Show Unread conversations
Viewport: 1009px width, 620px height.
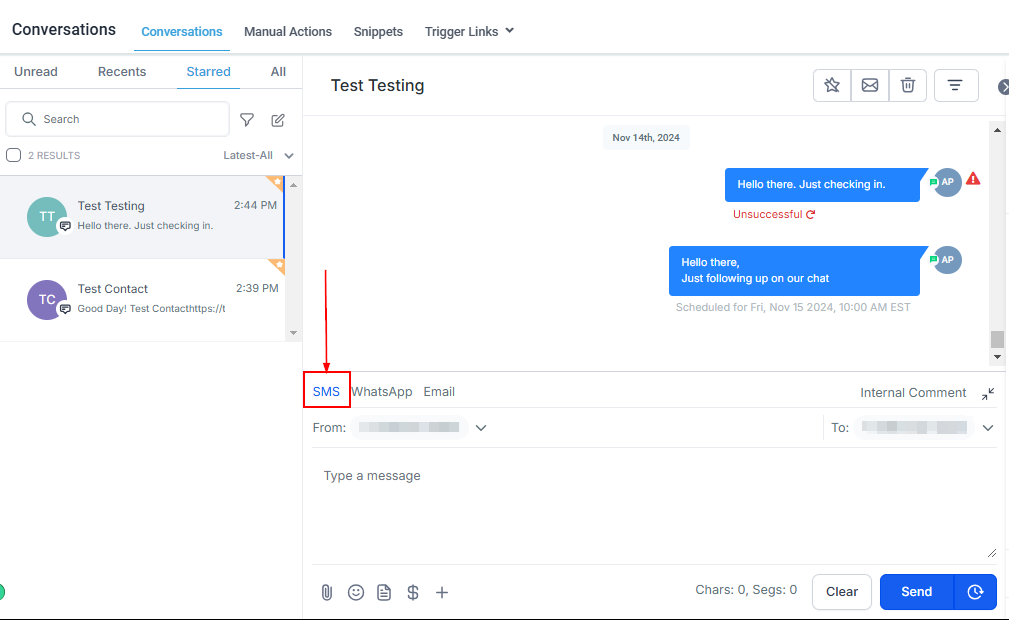(x=36, y=71)
